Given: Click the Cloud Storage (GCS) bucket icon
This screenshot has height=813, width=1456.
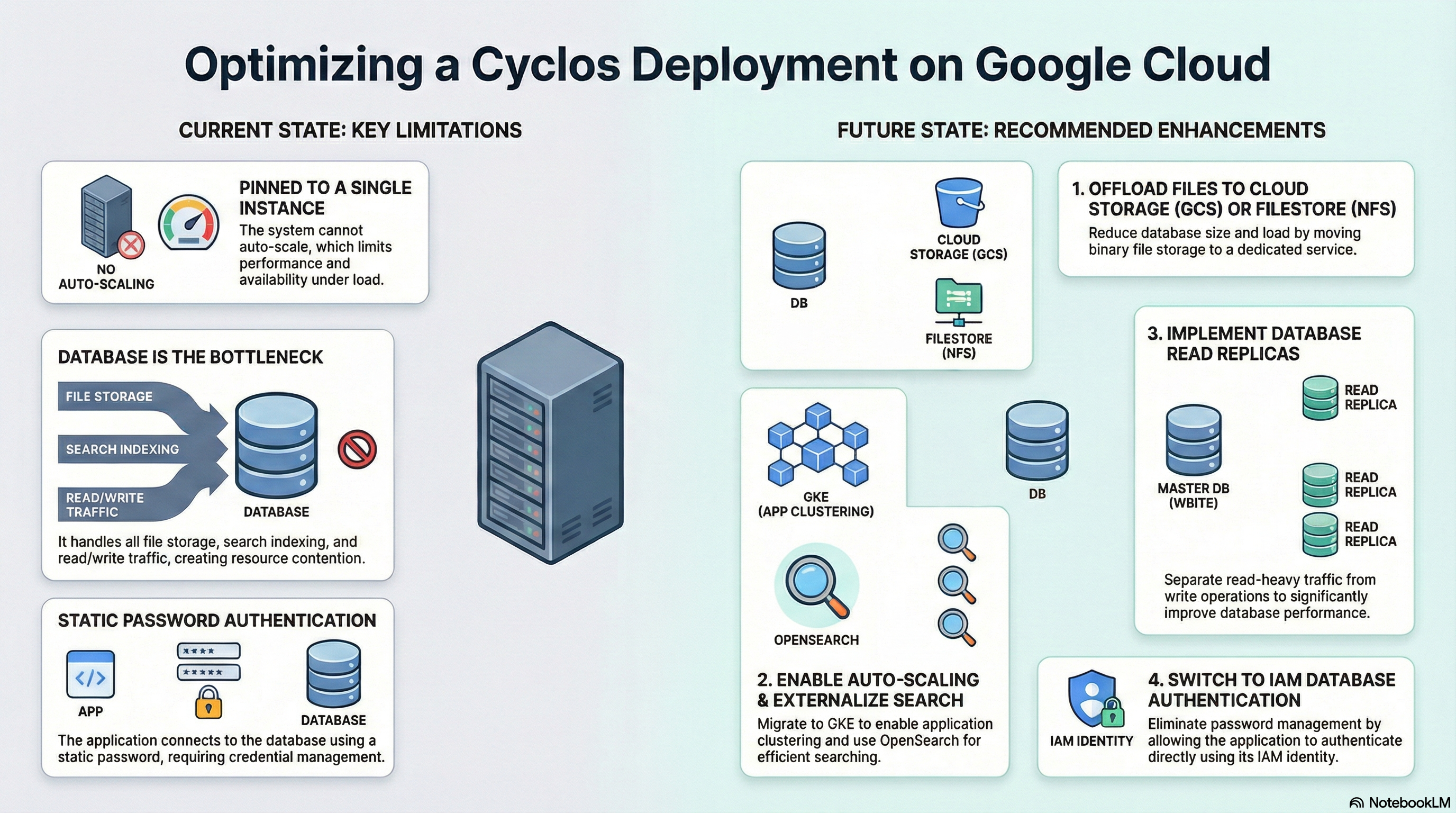Looking at the screenshot, I should coord(959,203).
